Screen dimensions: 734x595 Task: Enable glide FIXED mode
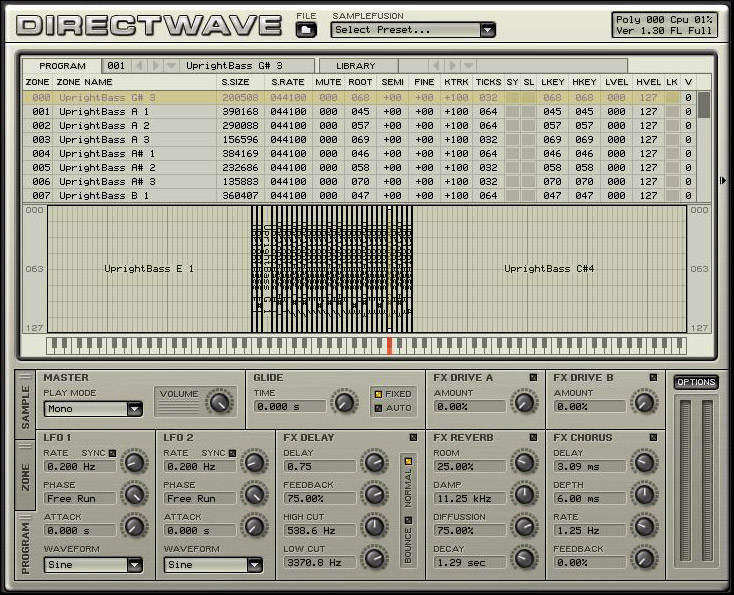tap(378, 394)
